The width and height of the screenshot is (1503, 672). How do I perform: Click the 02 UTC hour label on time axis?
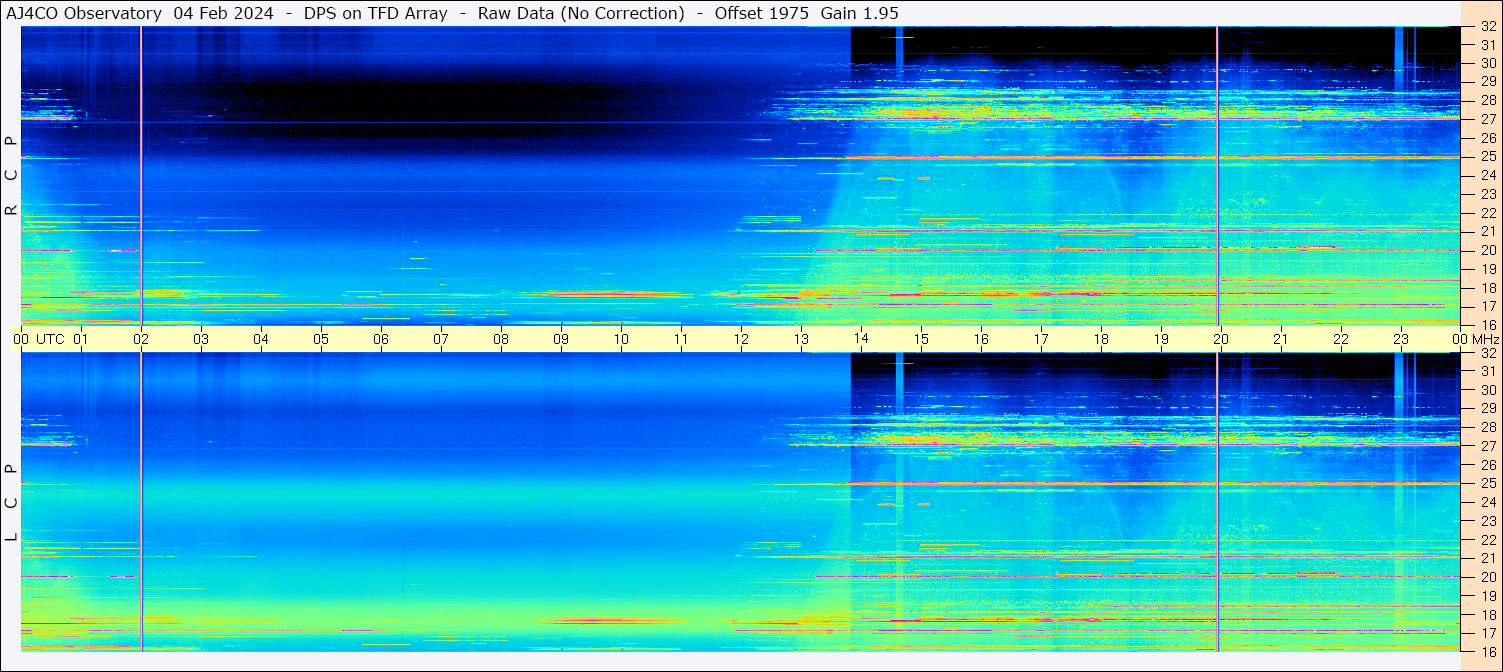[x=141, y=339]
